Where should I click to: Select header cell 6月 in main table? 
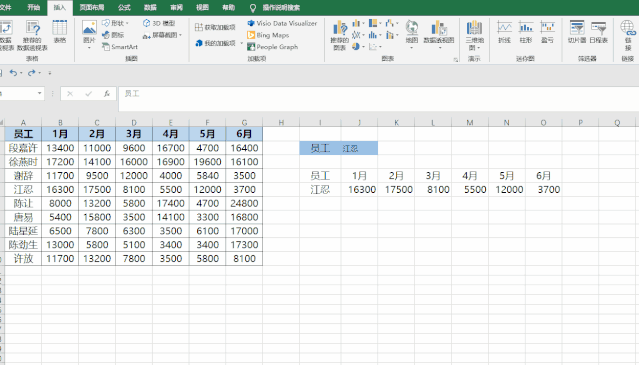tap(244, 134)
